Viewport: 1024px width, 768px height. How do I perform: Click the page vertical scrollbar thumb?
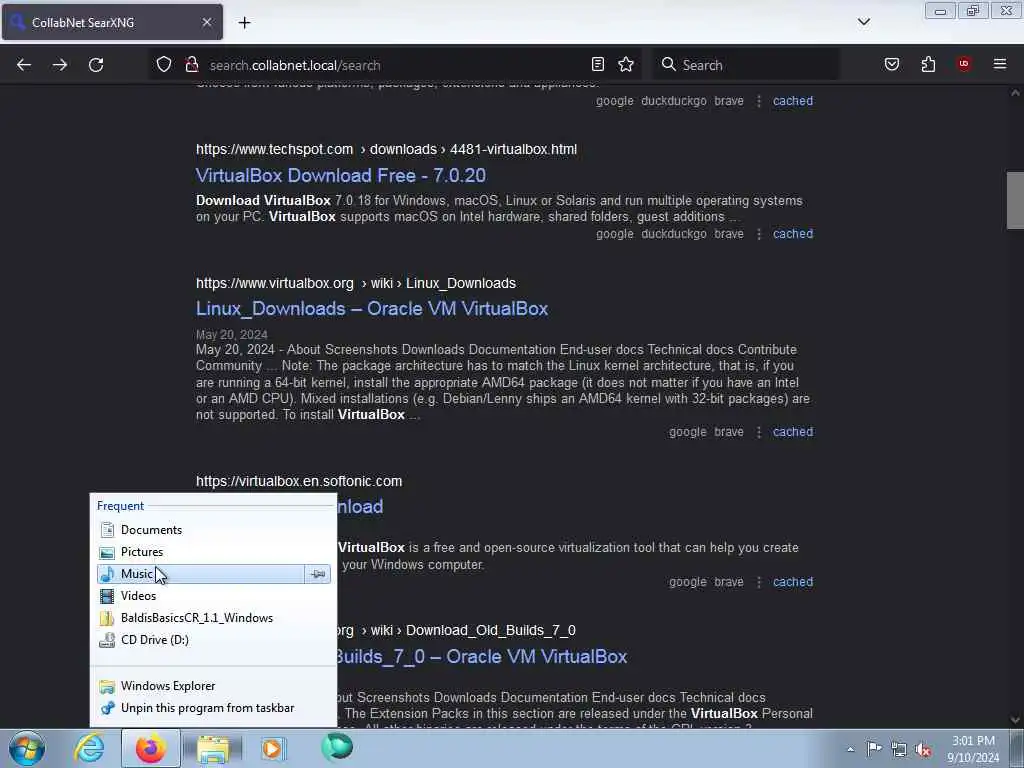[1015, 200]
